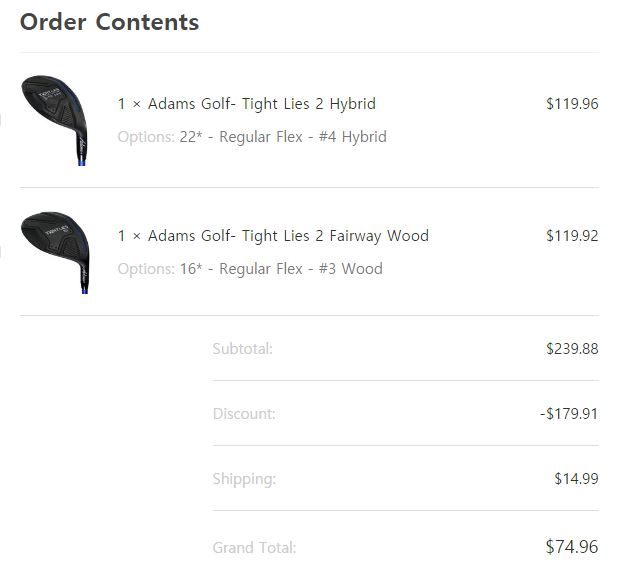
Task: Click the $239.88 subtotal amount
Action: [572, 348]
